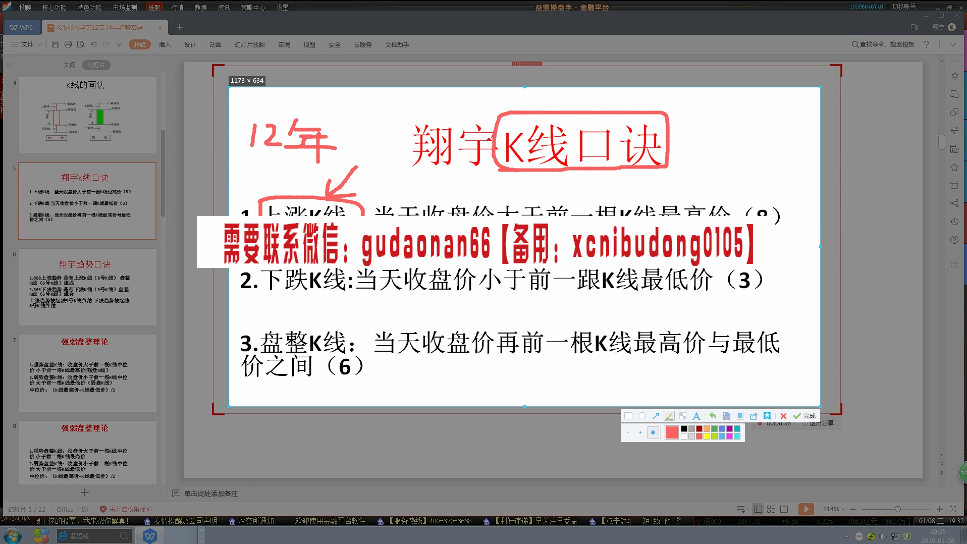Cancel the screenshot with the red X

coord(783,416)
